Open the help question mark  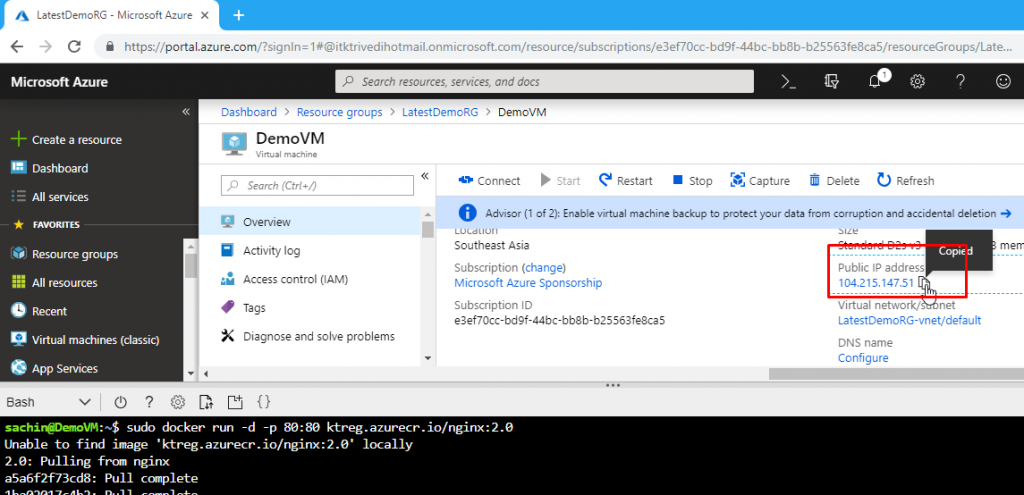click(x=960, y=82)
